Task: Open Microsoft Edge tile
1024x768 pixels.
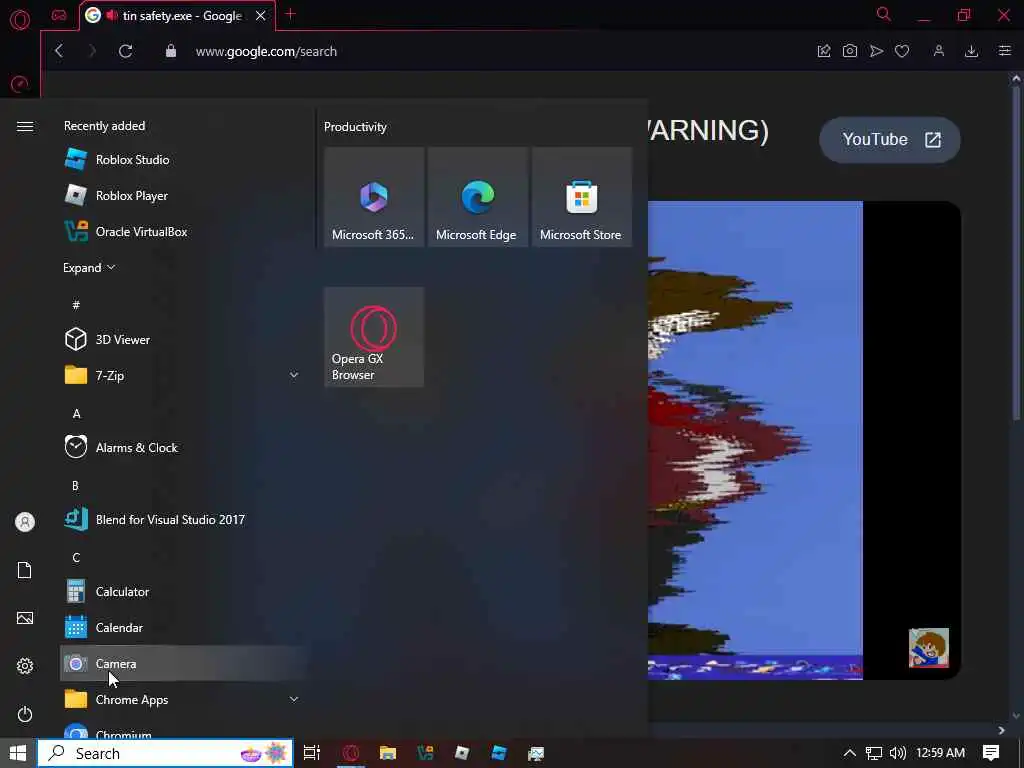Action: point(477,197)
